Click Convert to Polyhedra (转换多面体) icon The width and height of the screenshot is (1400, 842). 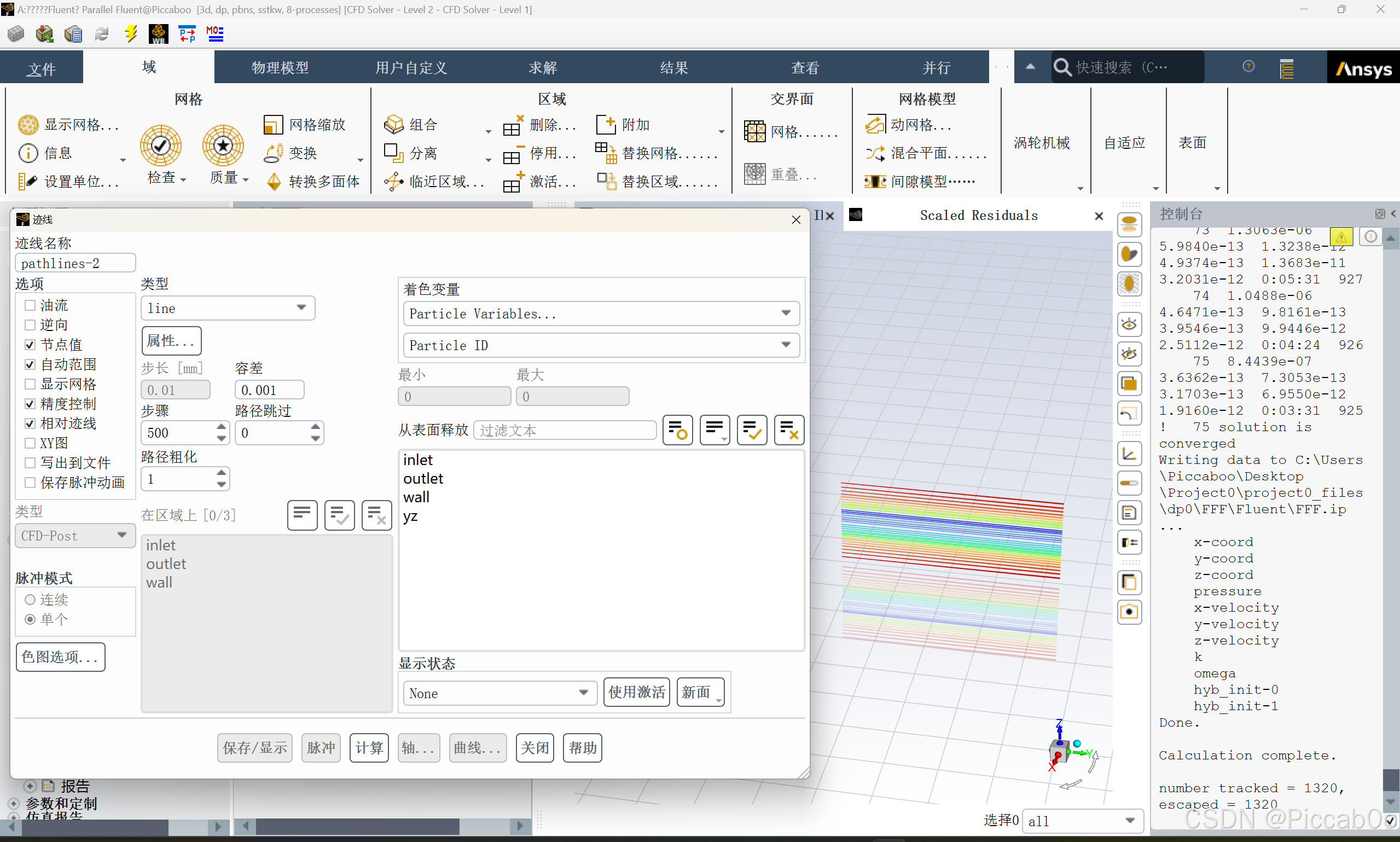point(274,182)
